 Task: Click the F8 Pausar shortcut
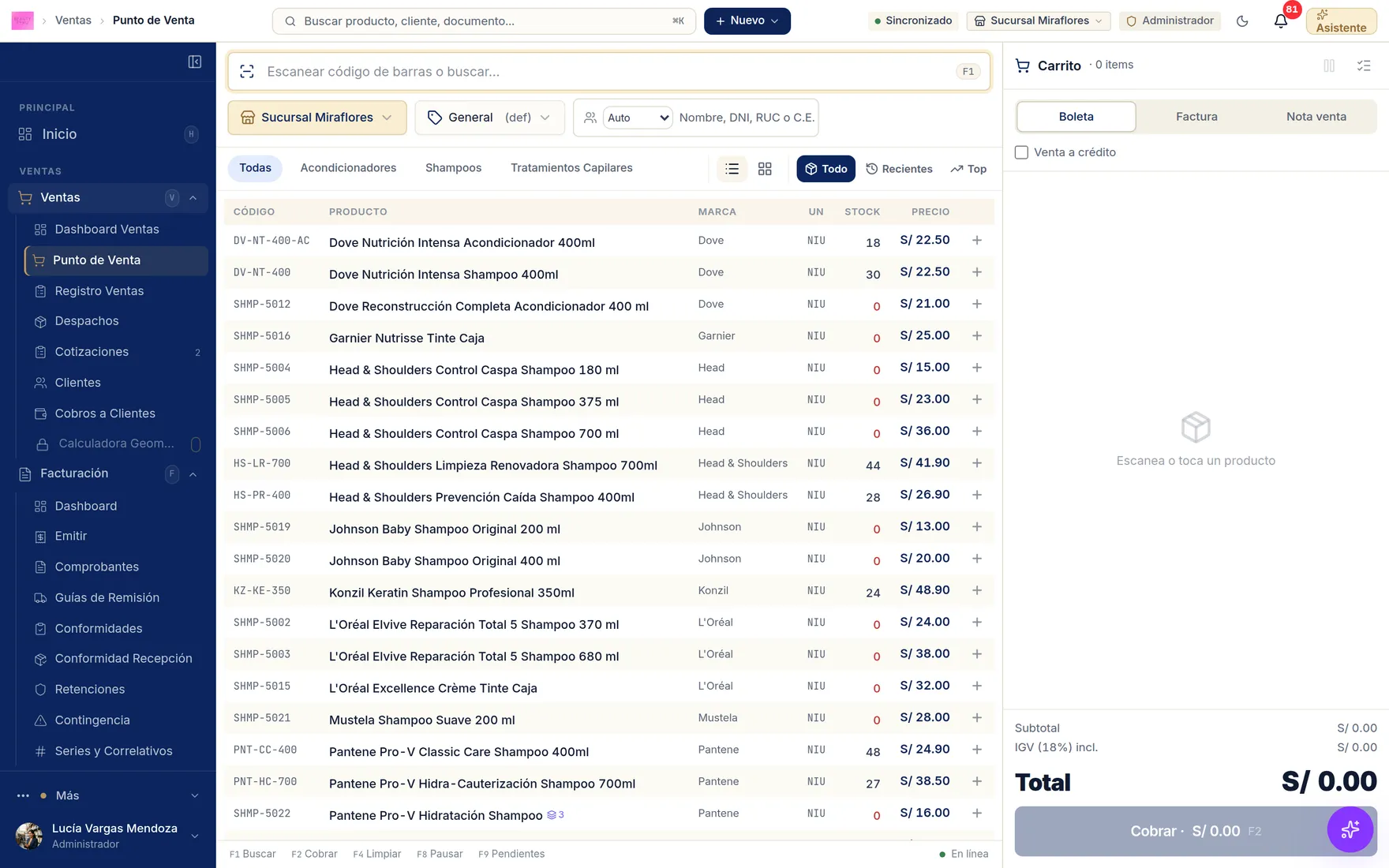pos(440,854)
